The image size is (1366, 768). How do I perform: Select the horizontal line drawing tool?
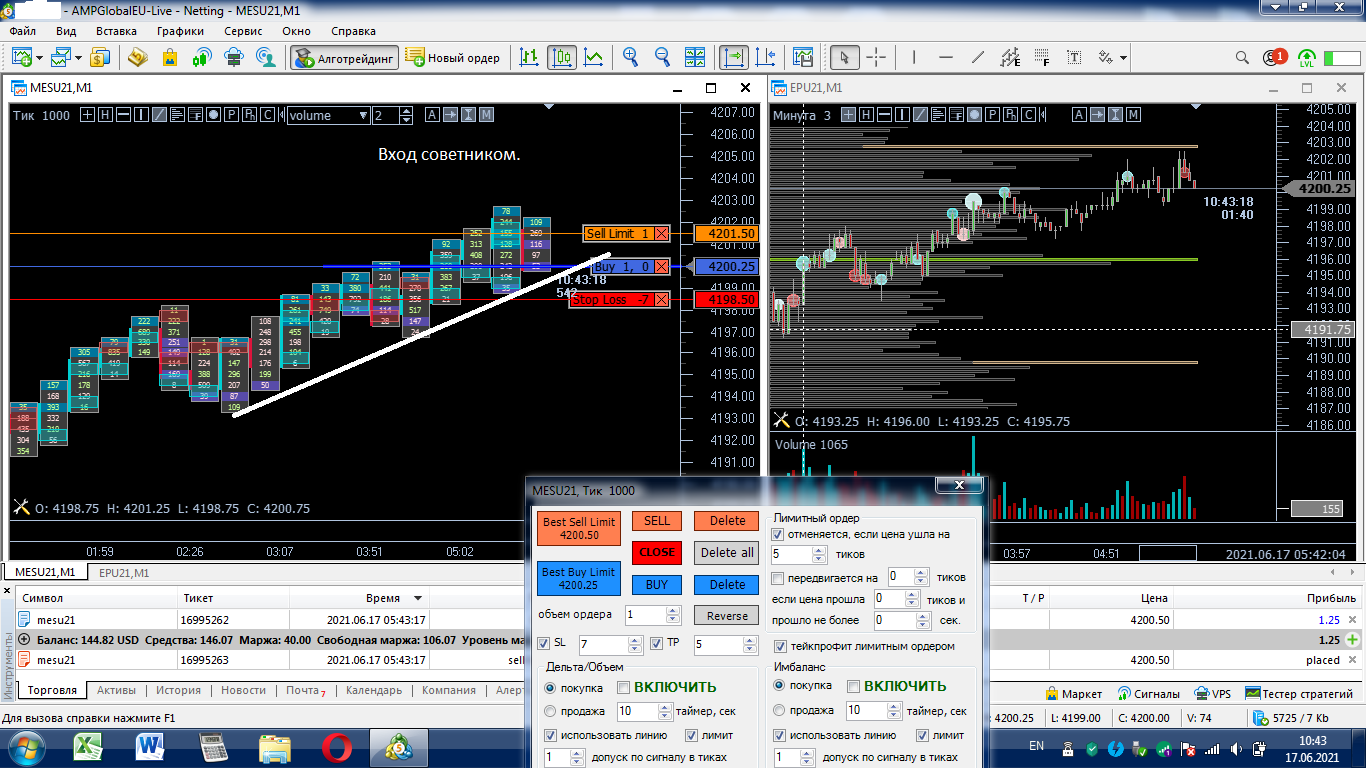click(946, 57)
